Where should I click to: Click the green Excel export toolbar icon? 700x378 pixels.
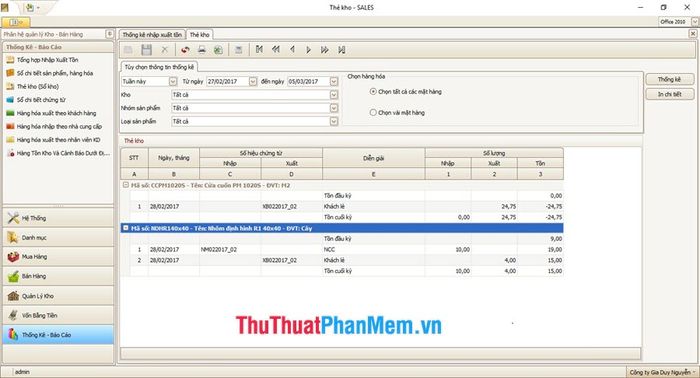pos(218,50)
